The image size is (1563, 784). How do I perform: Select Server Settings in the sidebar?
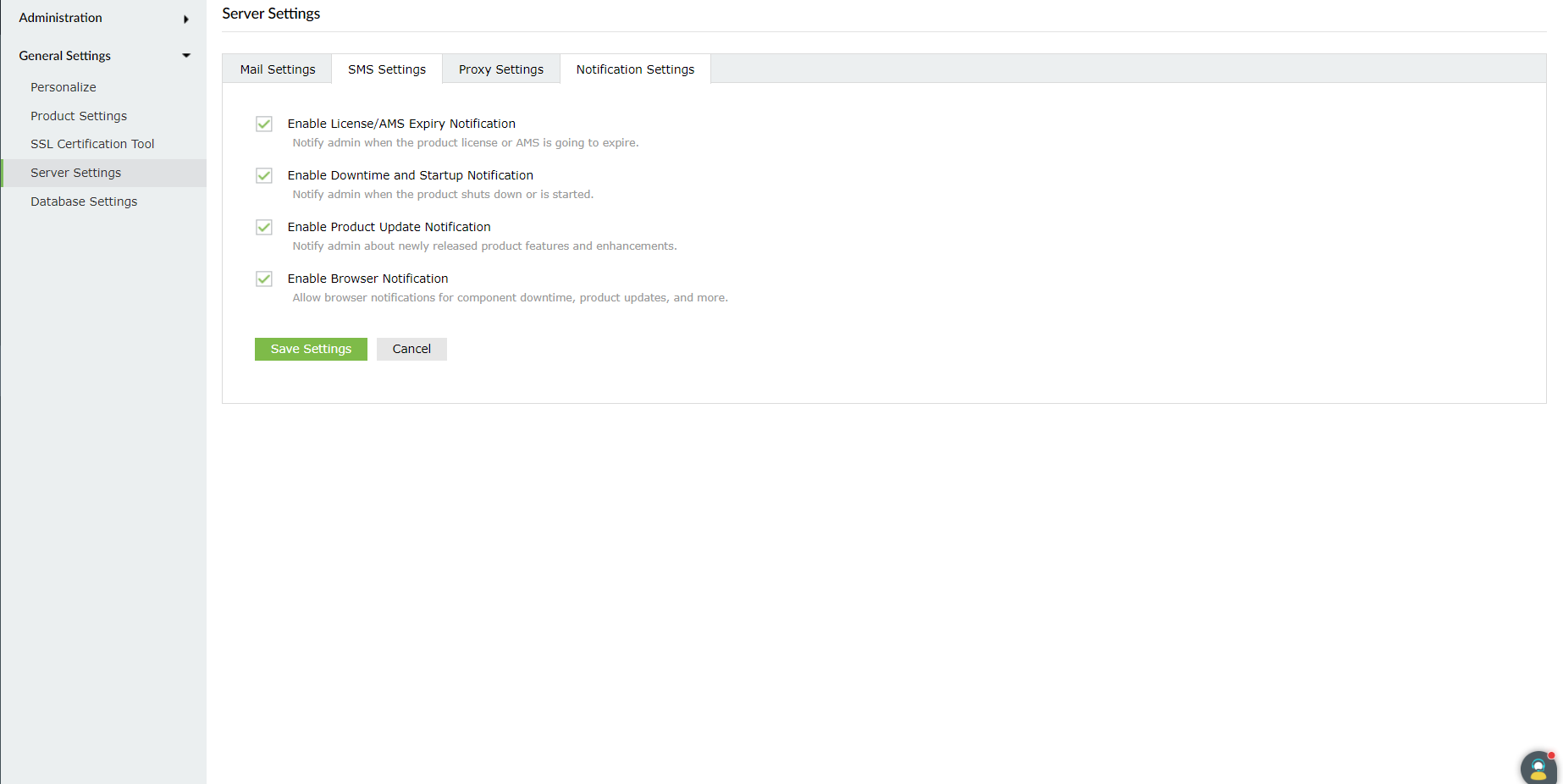[x=75, y=172]
